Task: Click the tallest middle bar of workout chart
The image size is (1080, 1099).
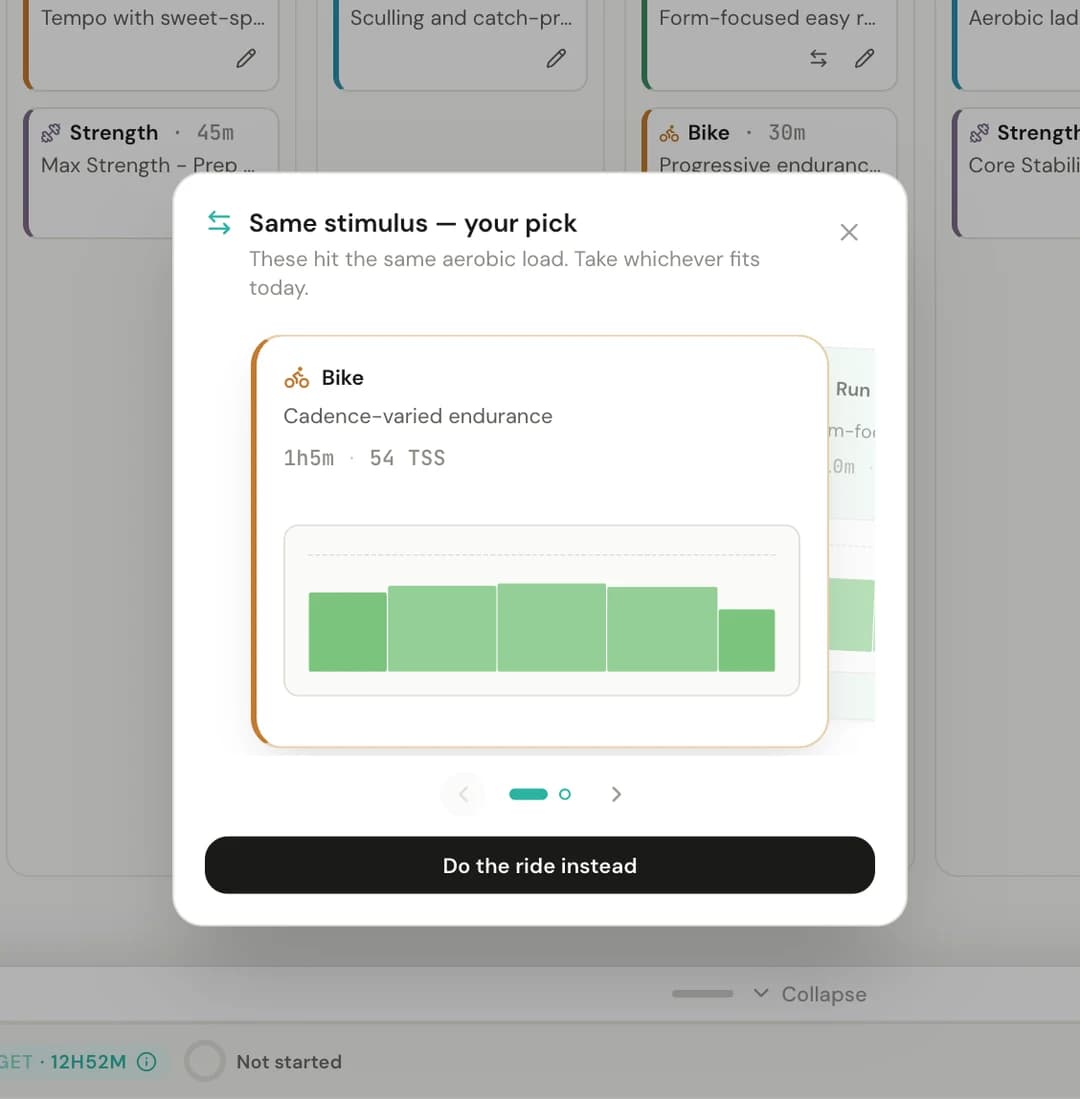Action: click(552, 627)
